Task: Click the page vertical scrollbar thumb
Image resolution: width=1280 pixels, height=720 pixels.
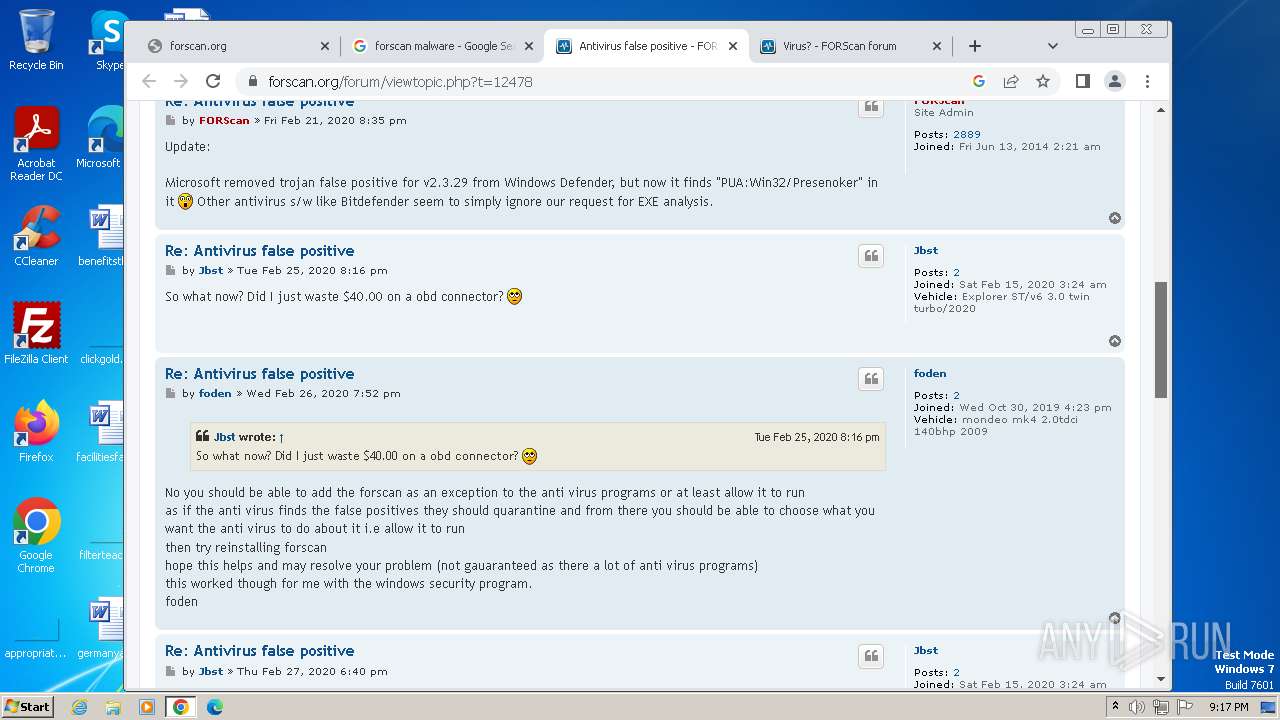Action: click(x=1161, y=340)
